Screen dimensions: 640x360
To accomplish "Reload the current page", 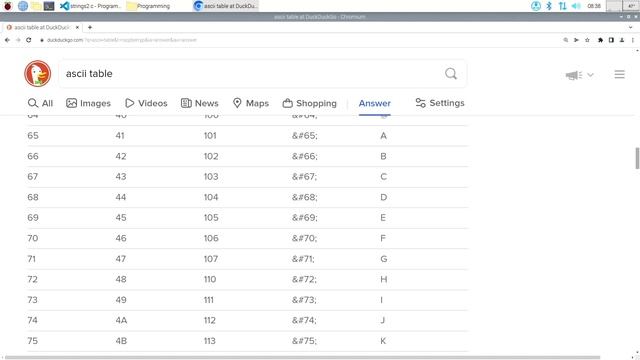I will (x=29, y=40).
